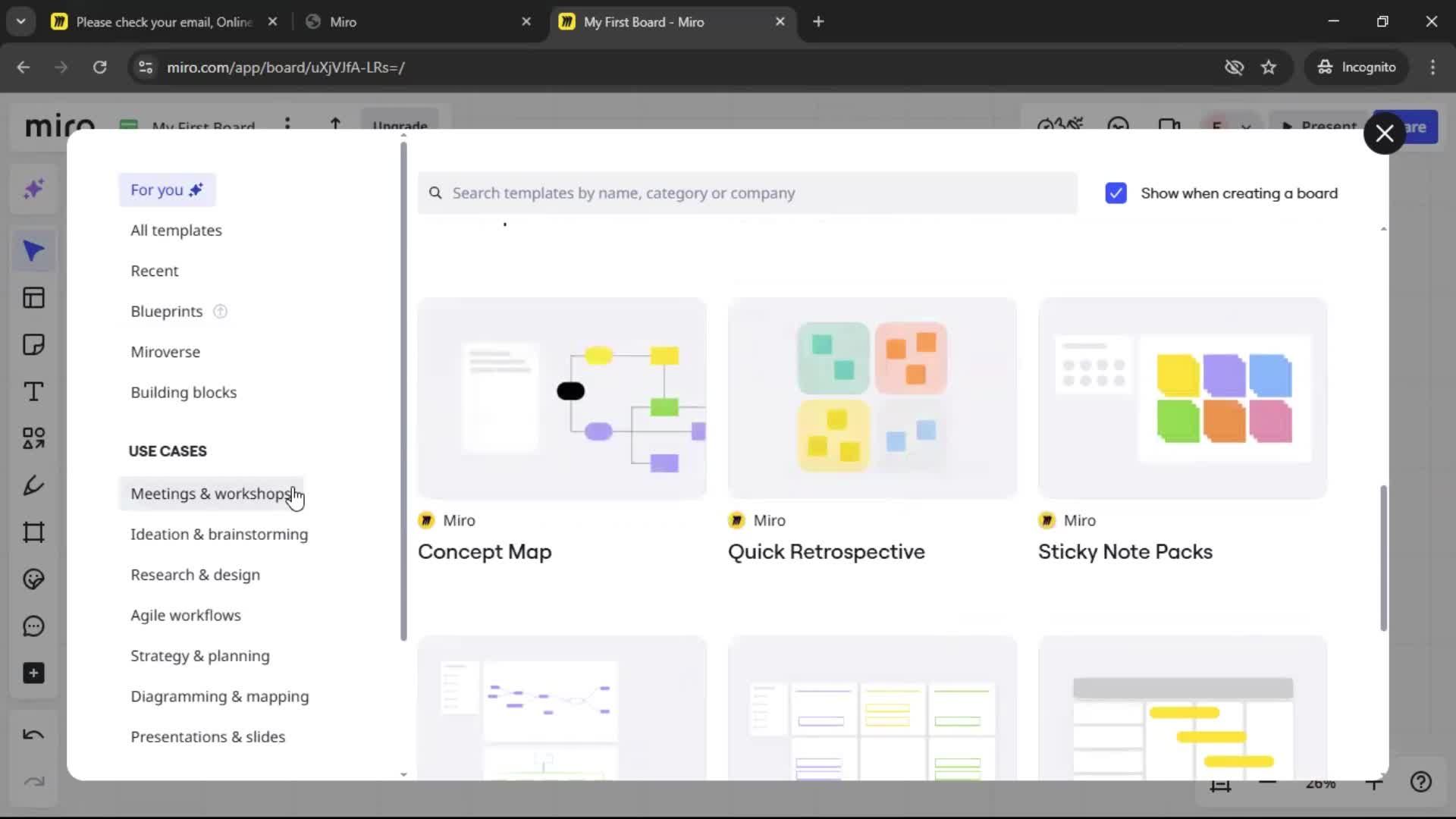The height and width of the screenshot is (819, 1456).
Task: Open the Quick Retrospective template thumbnail
Action: point(872,398)
